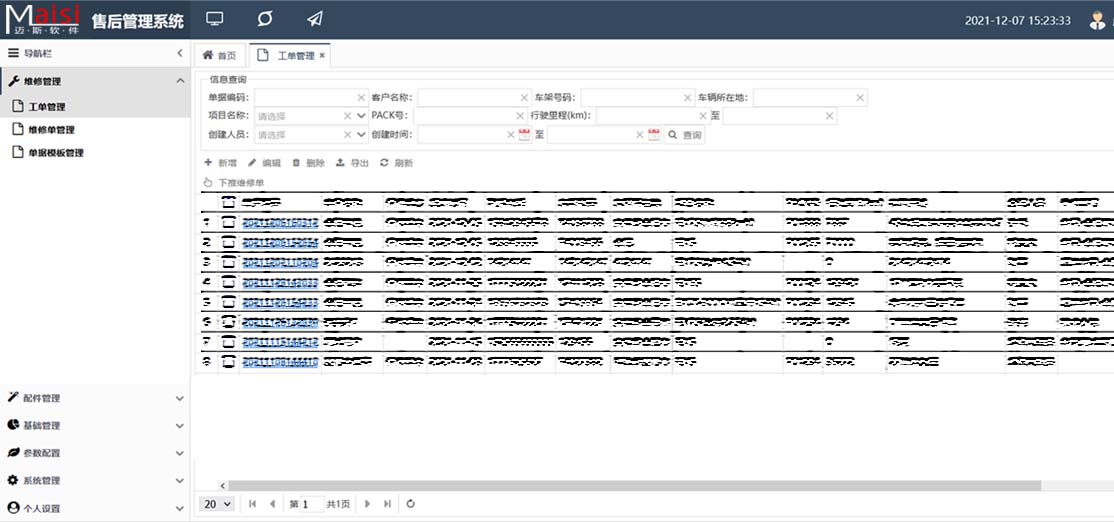Screen dimensions: 1114x522
Task: Click the monitor icon in the top bar
Action: tap(214, 19)
